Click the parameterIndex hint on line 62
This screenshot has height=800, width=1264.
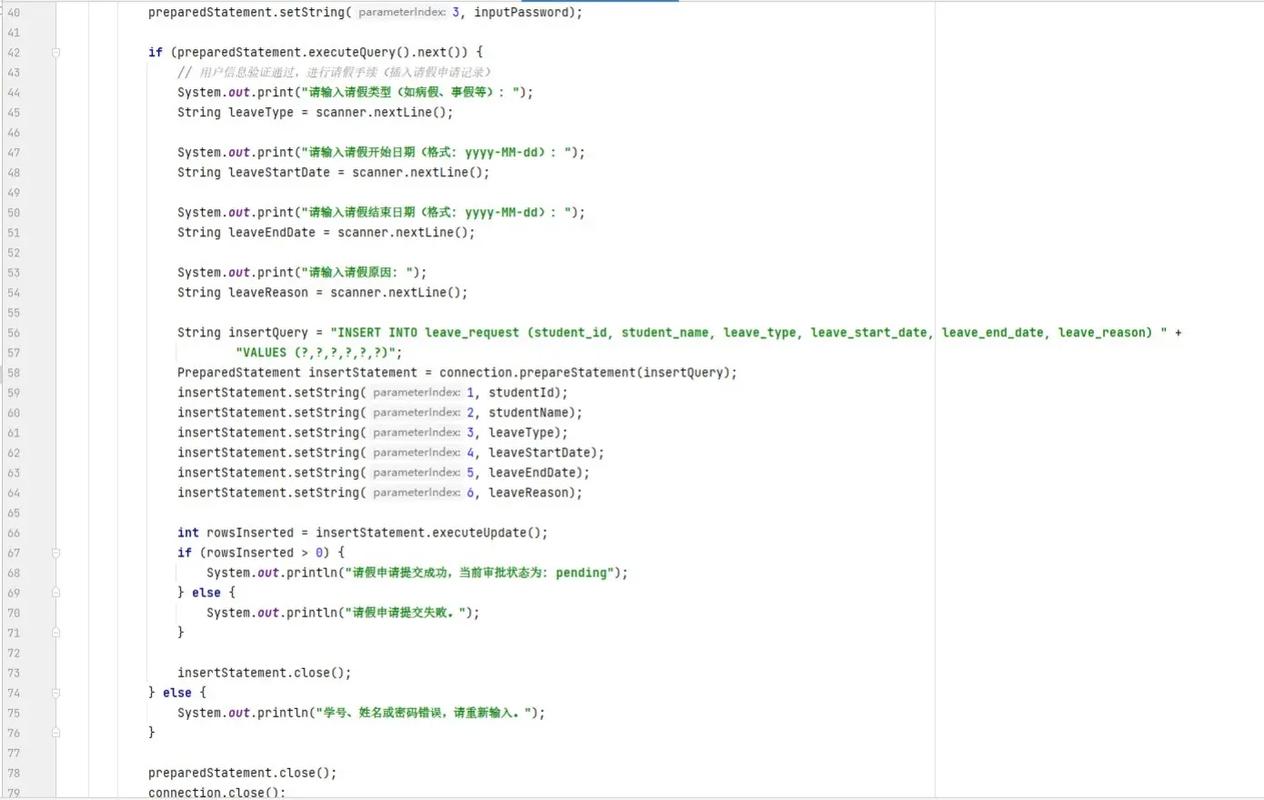pos(416,452)
